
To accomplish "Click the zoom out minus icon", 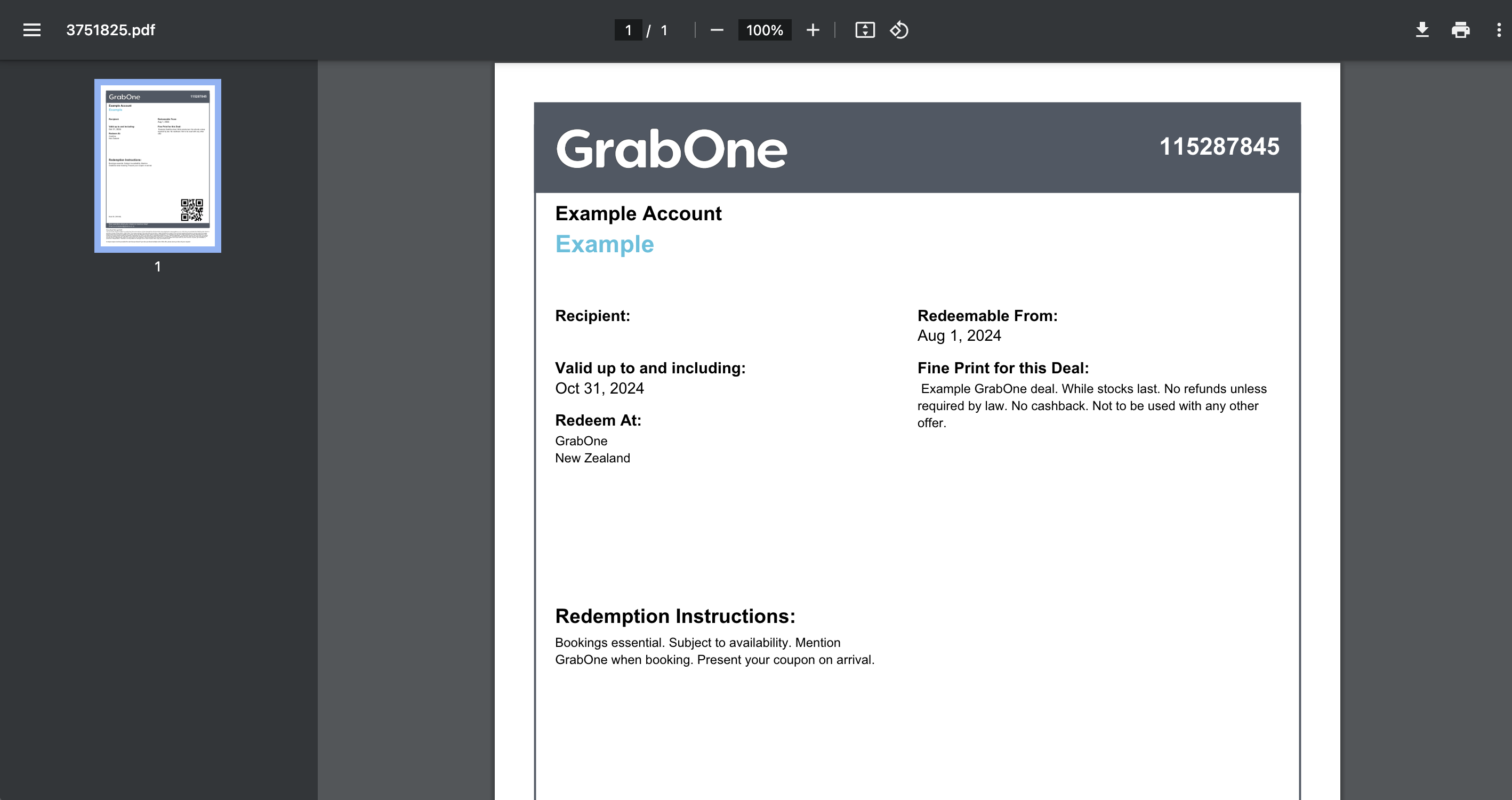I will coord(717,30).
